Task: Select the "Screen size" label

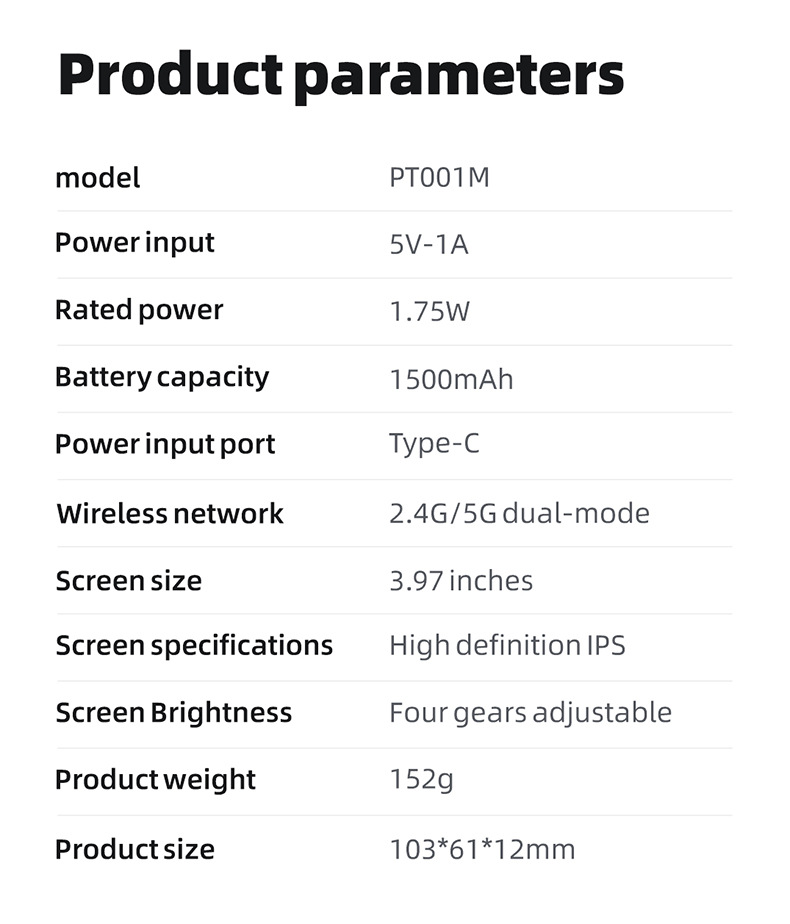Action: 129,581
